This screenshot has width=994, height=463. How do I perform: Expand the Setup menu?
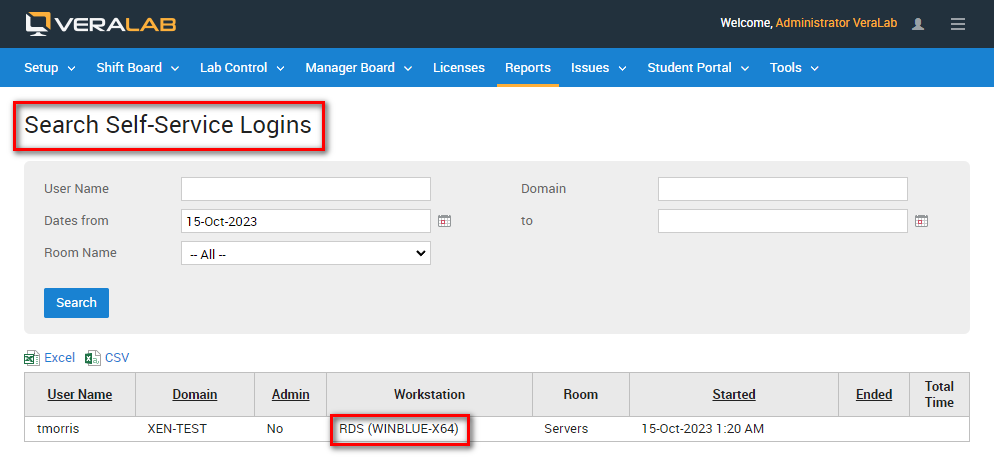(x=49, y=68)
